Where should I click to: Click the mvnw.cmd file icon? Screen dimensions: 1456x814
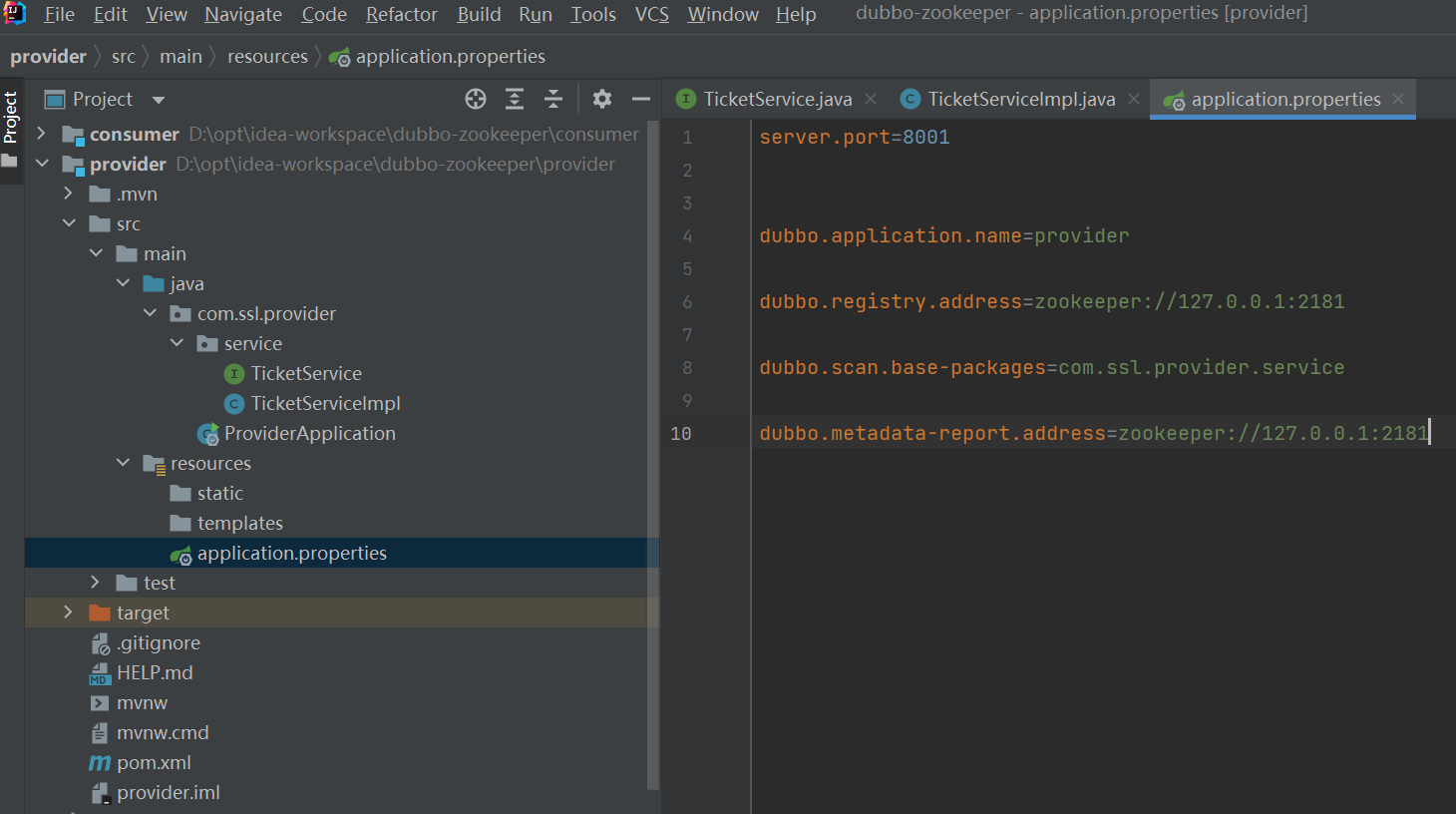coord(99,733)
